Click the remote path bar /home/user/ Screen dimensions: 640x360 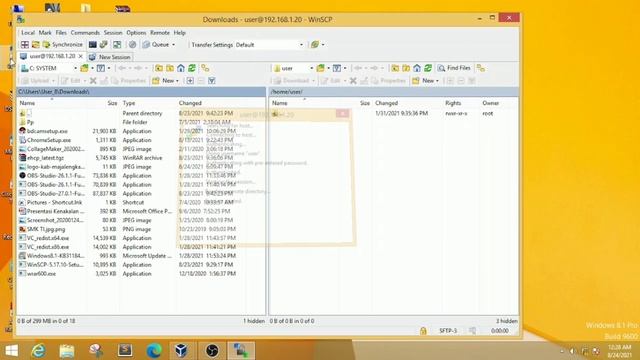point(394,92)
